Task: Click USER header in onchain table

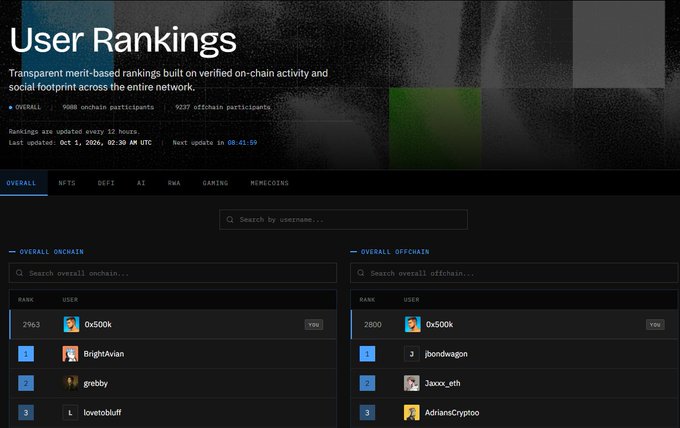Action: [x=70, y=300]
